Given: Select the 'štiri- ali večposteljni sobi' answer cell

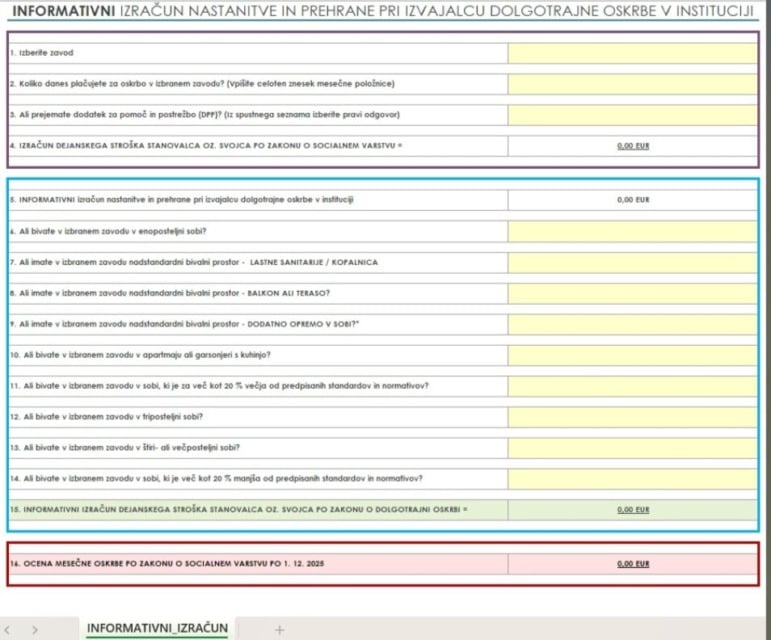Looking at the screenshot, I should pos(632,447).
